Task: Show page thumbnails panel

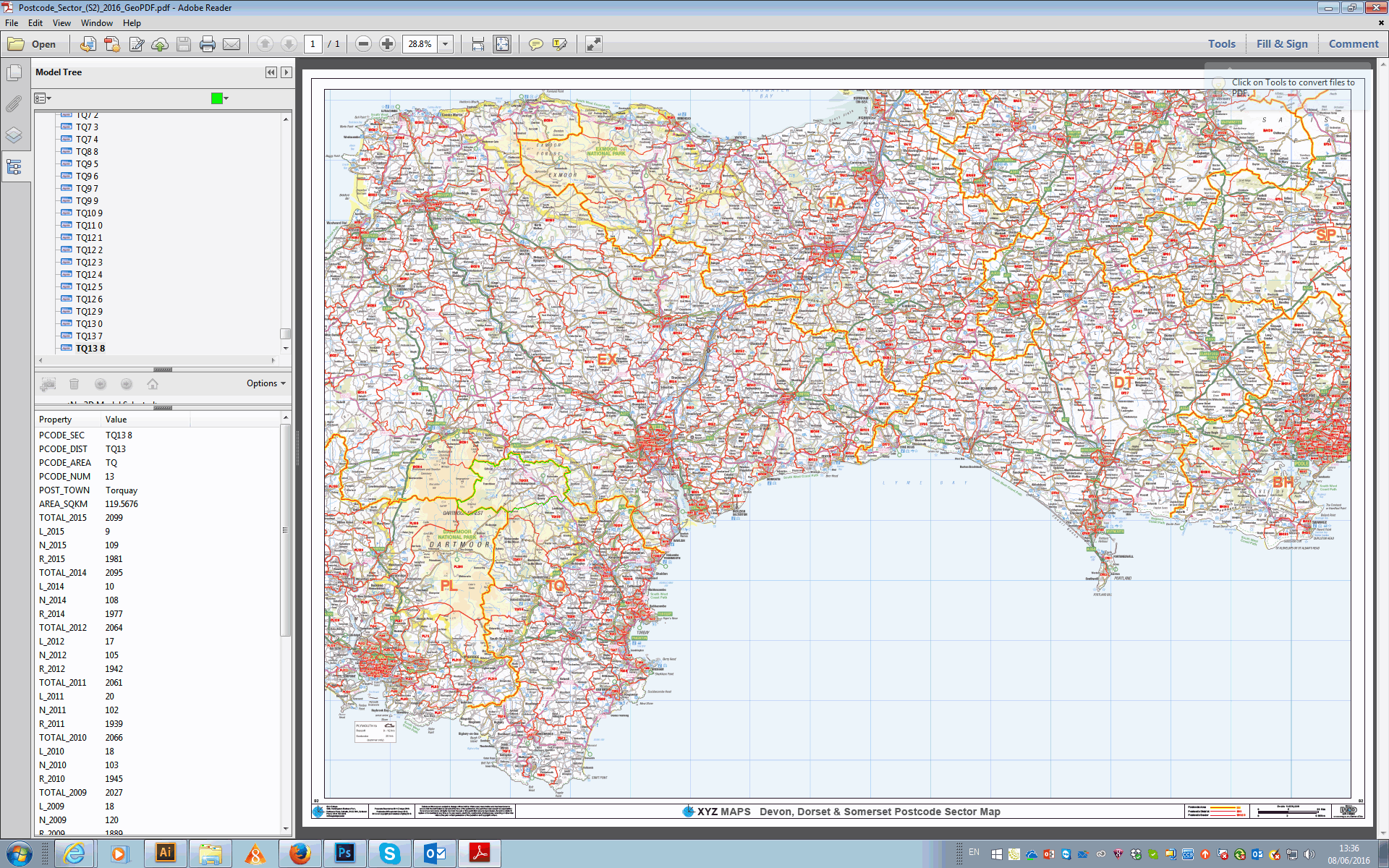Action: pyautogui.click(x=14, y=73)
